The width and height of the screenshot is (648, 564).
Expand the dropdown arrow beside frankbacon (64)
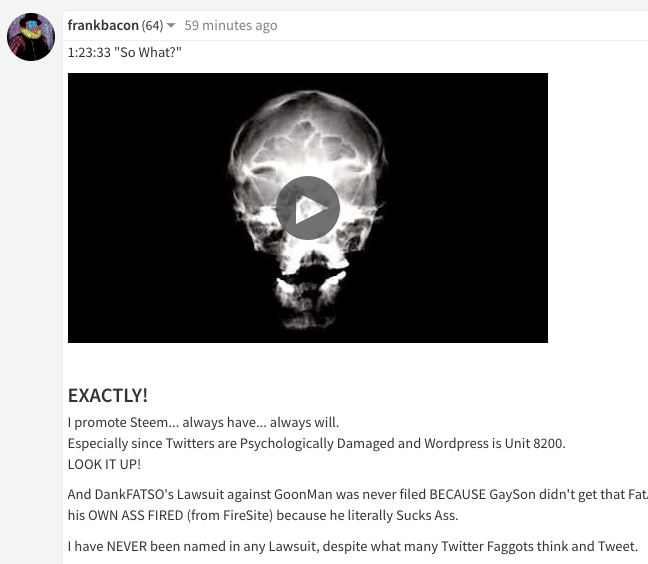[171, 26]
